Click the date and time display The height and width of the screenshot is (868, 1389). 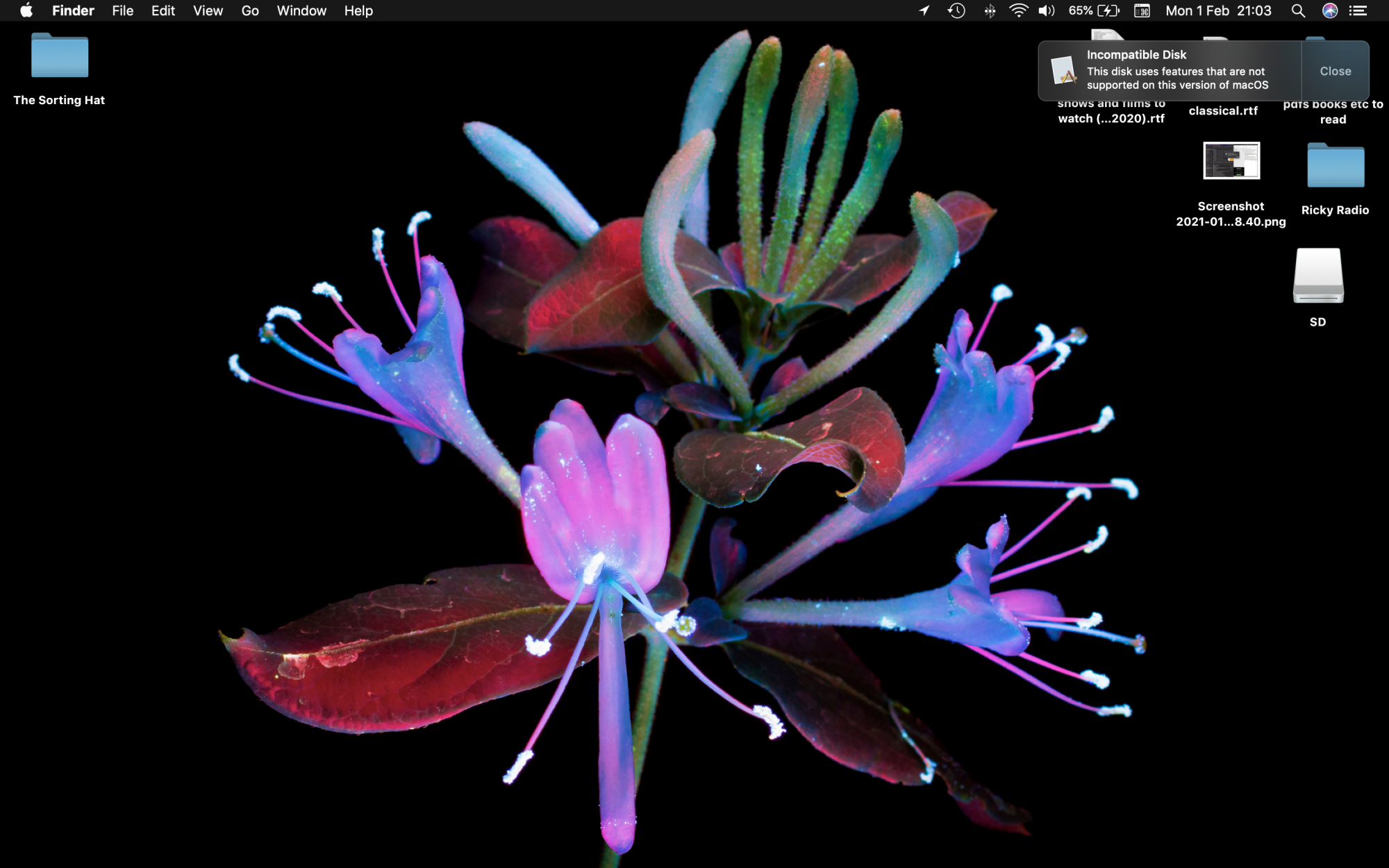pyautogui.click(x=1218, y=10)
